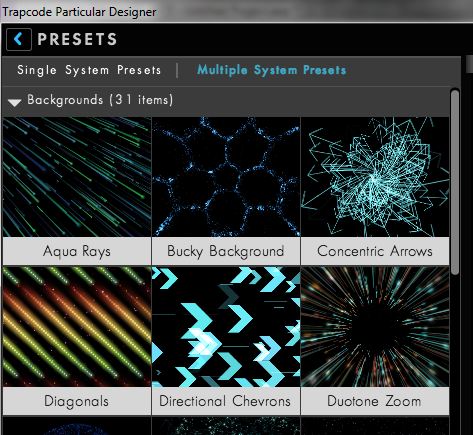
Task: Pick the Concentric Arrows preset thumbnail
Action: (x=375, y=177)
